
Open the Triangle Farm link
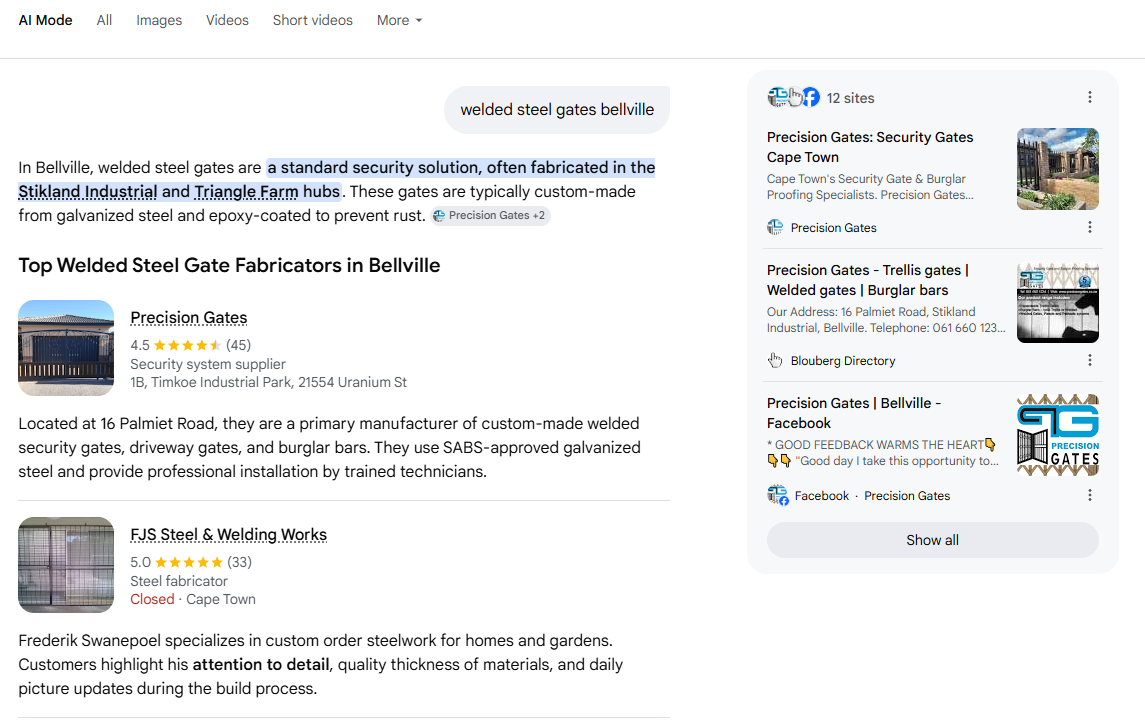(246, 192)
